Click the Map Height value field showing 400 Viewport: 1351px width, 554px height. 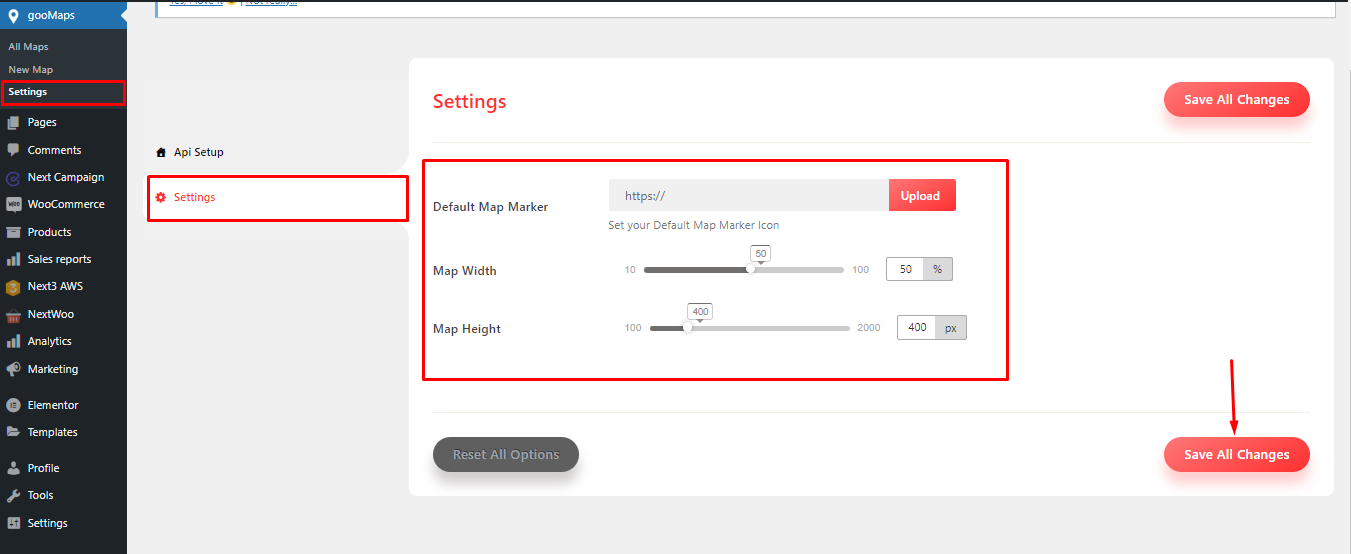coord(917,327)
